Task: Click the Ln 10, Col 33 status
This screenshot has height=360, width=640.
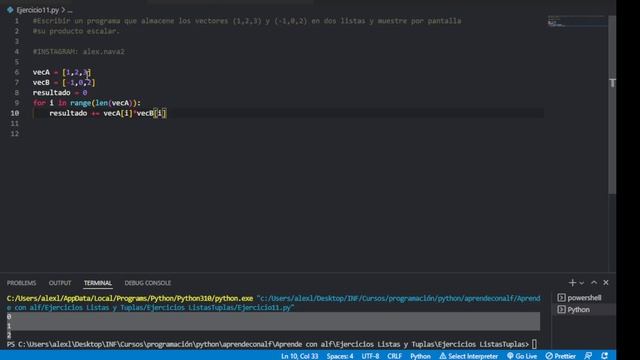Action: coord(299,356)
